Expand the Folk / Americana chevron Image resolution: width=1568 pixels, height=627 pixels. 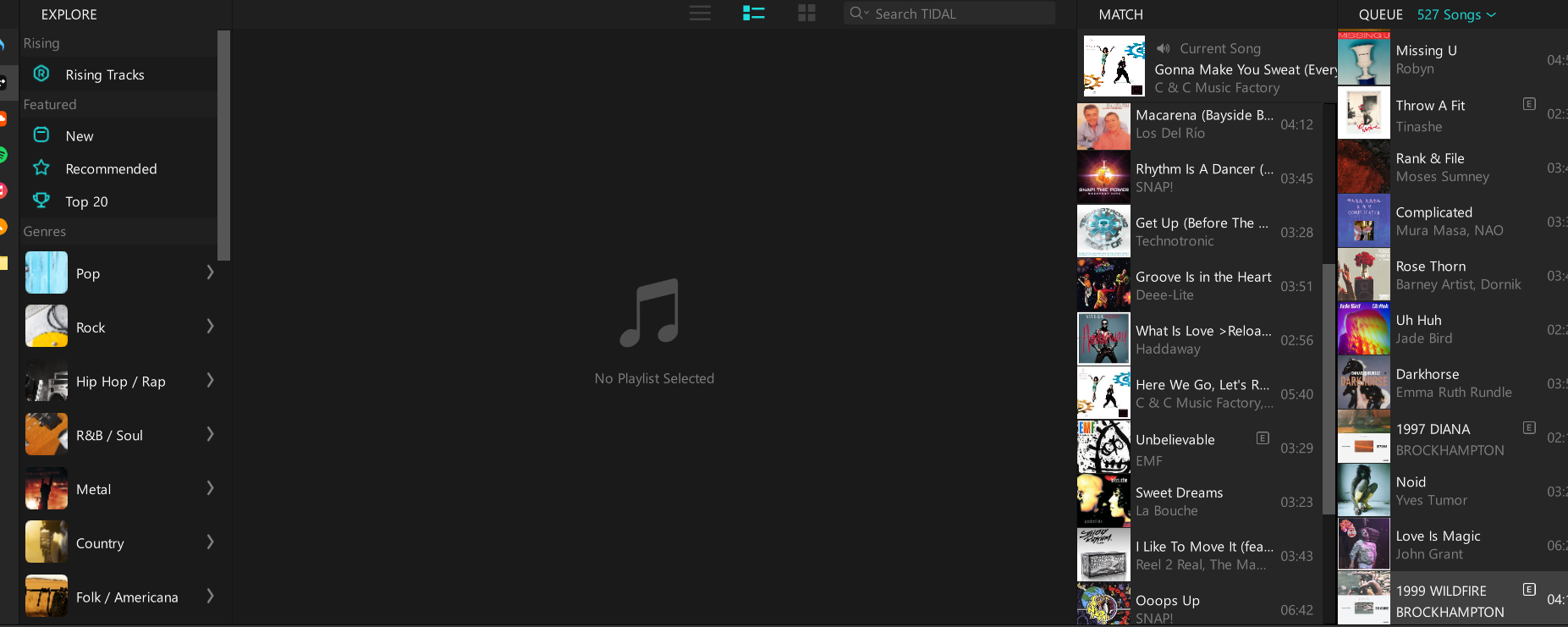click(210, 597)
